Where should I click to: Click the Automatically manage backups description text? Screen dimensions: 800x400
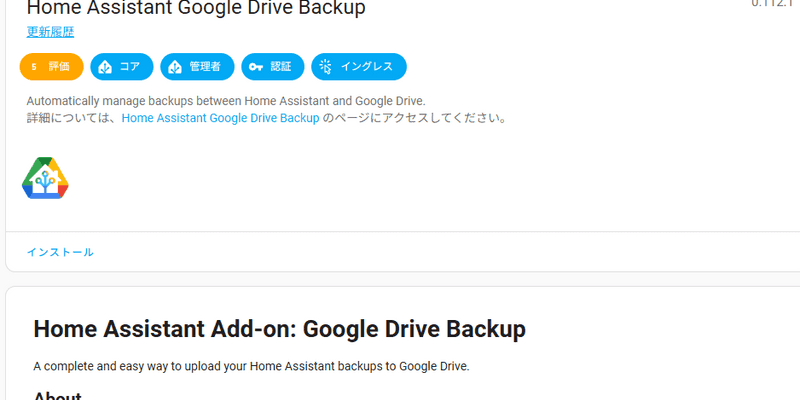tap(226, 101)
